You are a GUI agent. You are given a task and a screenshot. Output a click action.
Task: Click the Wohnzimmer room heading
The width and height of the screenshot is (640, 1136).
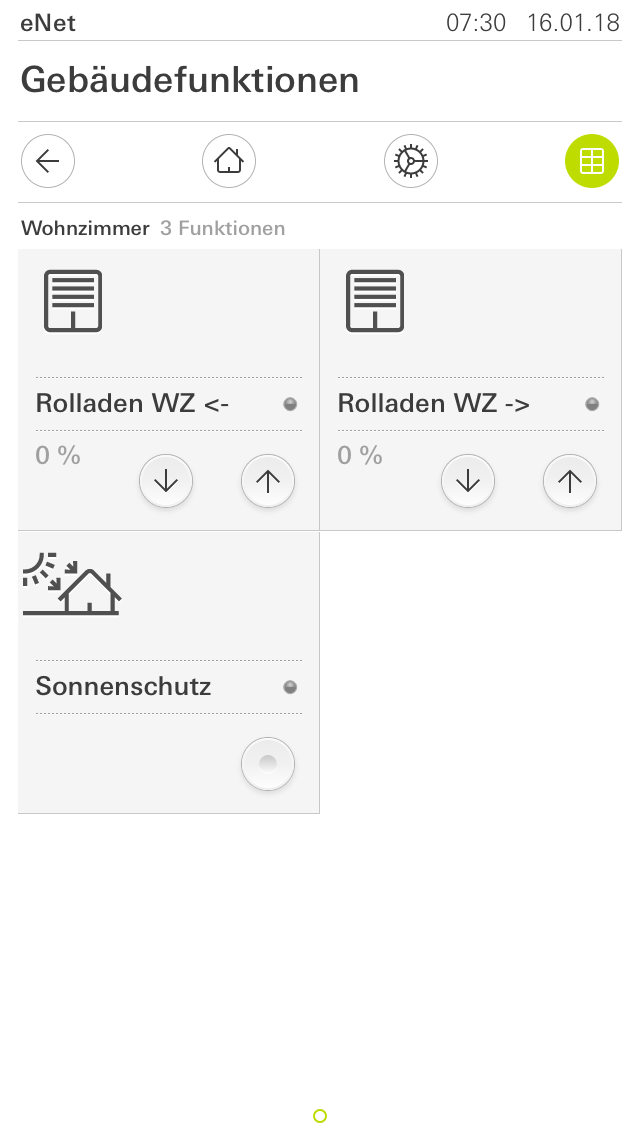pyautogui.click(x=86, y=228)
